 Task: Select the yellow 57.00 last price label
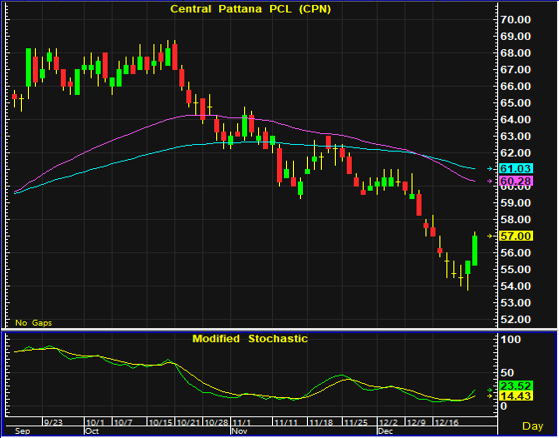[x=516, y=236]
